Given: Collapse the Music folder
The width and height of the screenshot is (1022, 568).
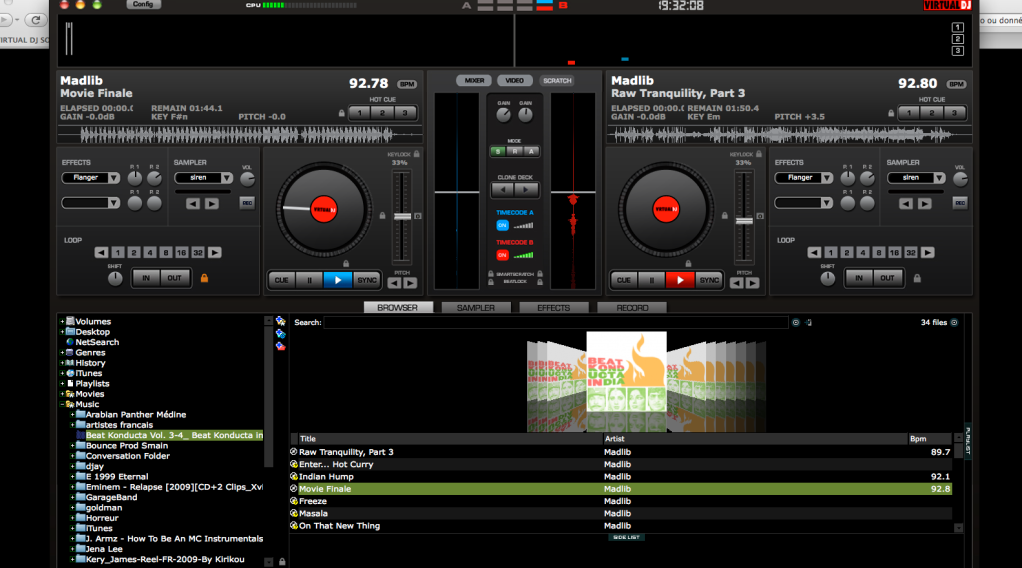Looking at the screenshot, I should coord(63,404).
